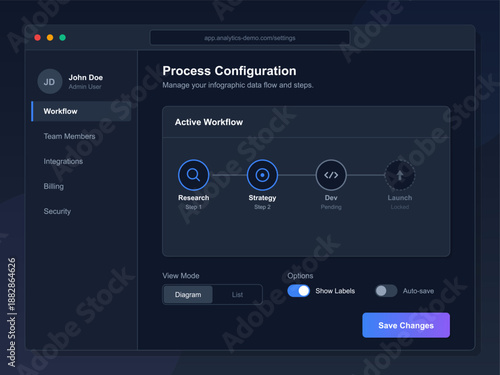The height and width of the screenshot is (375, 500).
Task: Select the Dev step code icon
Action: (x=331, y=175)
